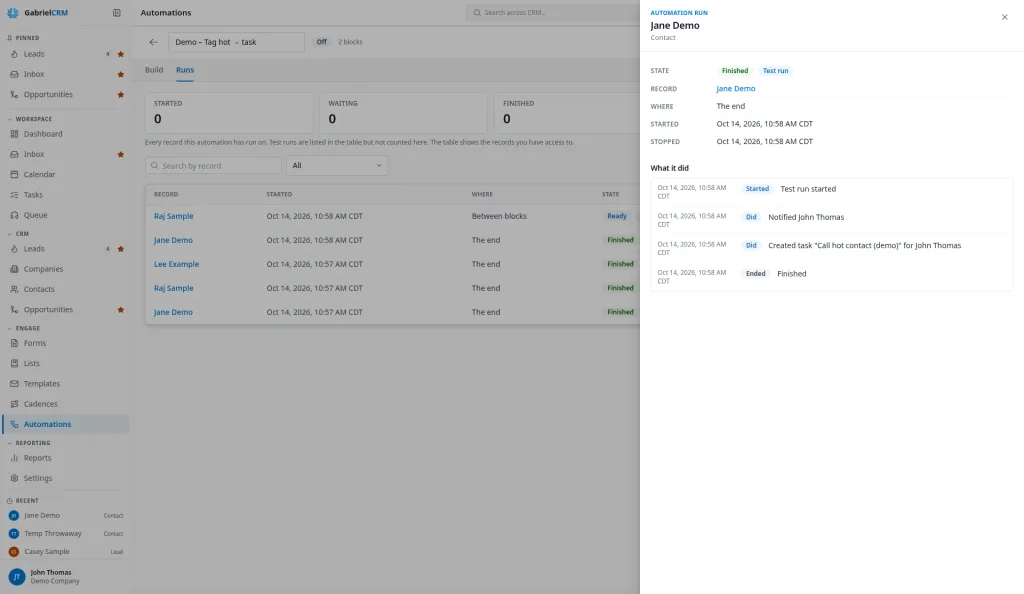Open Templates icon in sidebar
Image resolution: width=1024 pixels, height=594 pixels.
point(14,384)
